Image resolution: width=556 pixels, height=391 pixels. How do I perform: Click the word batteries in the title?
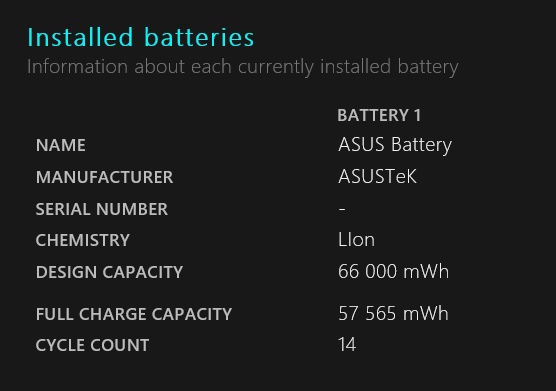tap(199, 37)
